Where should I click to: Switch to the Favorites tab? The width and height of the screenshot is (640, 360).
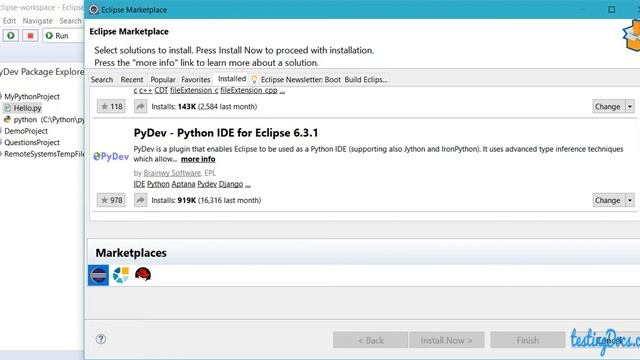point(196,80)
